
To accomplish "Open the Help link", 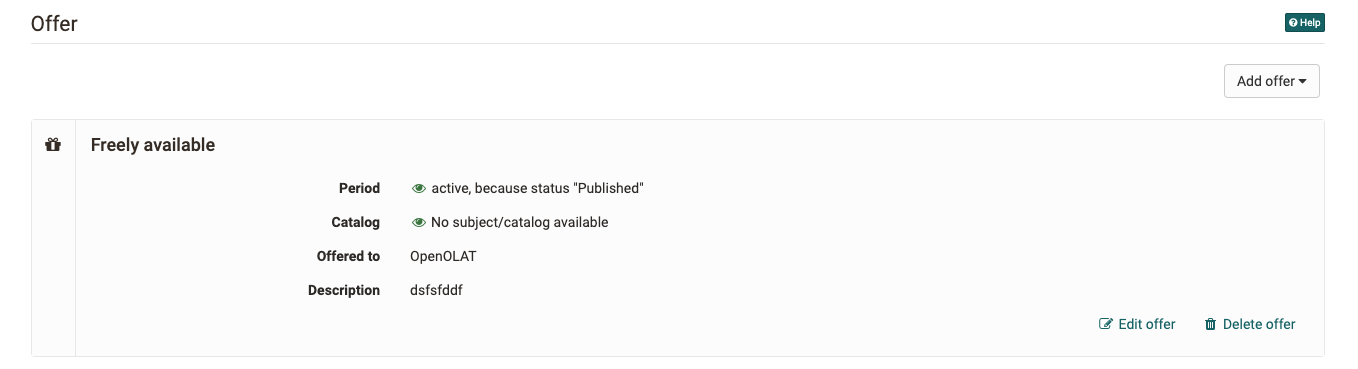I will point(1305,23).
